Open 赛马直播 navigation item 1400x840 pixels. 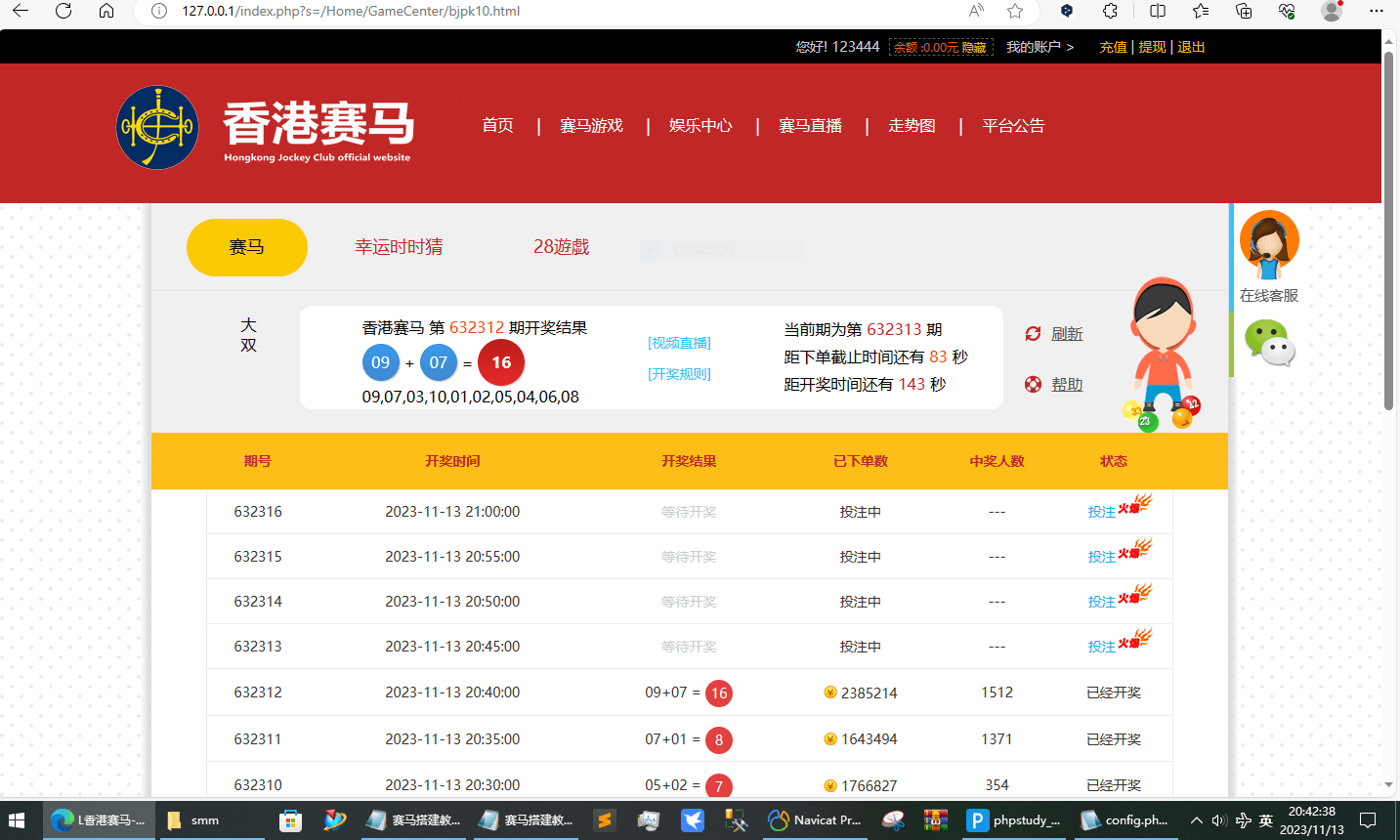point(810,125)
